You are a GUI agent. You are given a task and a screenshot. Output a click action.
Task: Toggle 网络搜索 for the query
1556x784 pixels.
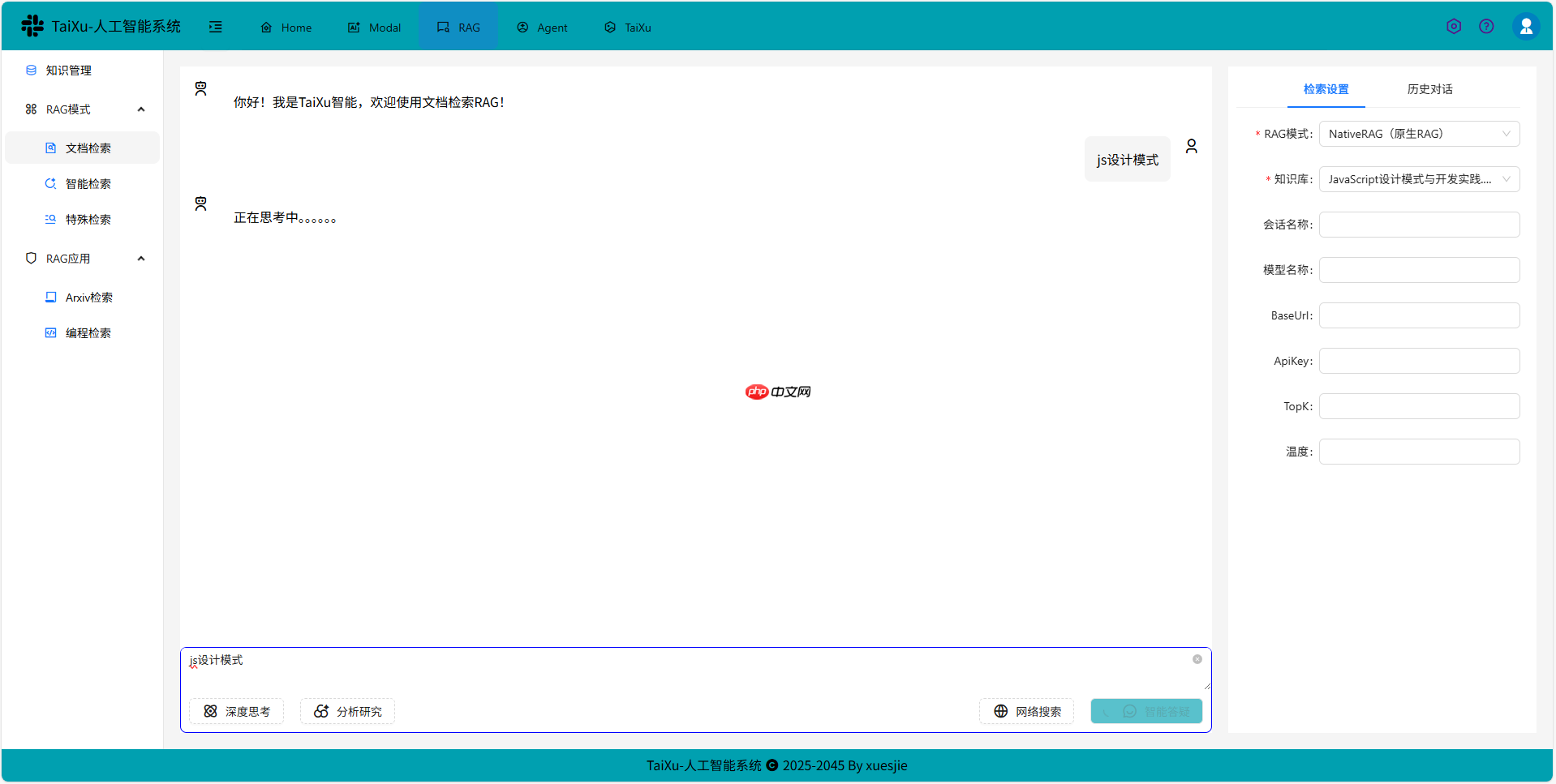pos(1026,711)
